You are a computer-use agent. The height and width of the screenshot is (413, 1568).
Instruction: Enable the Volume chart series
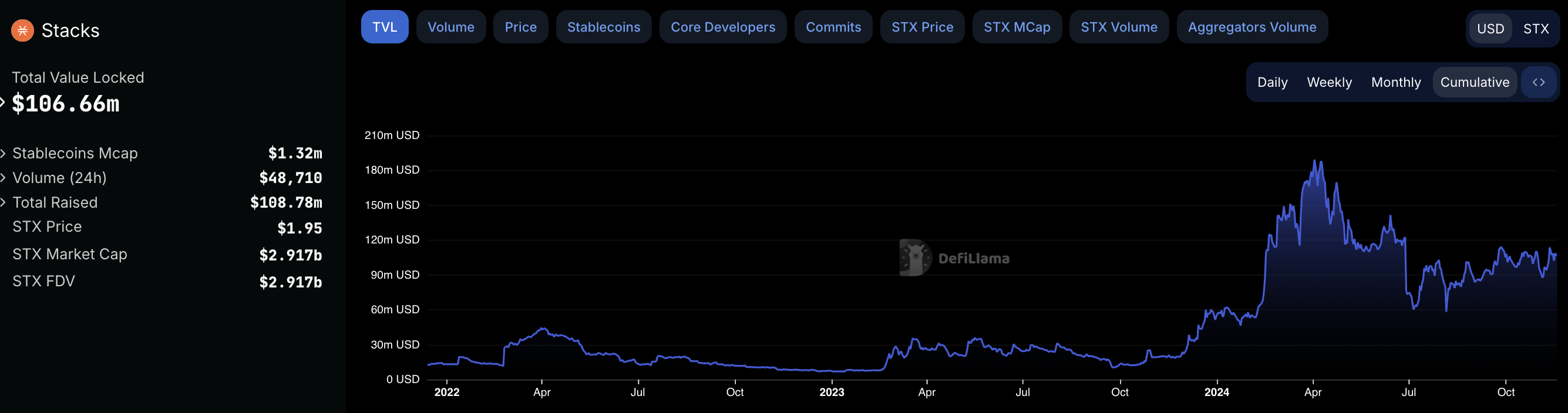[451, 27]
